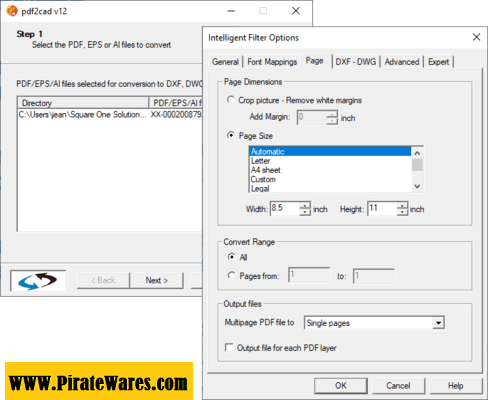Click the Width input field

[284, 209]
